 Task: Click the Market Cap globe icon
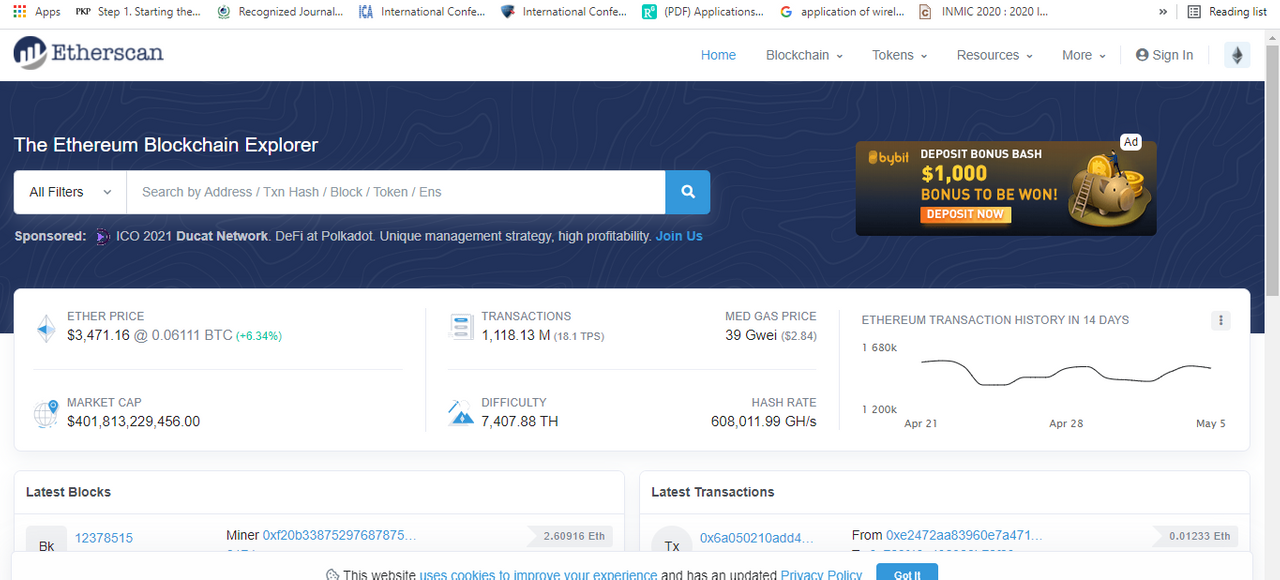coord(46,413)
